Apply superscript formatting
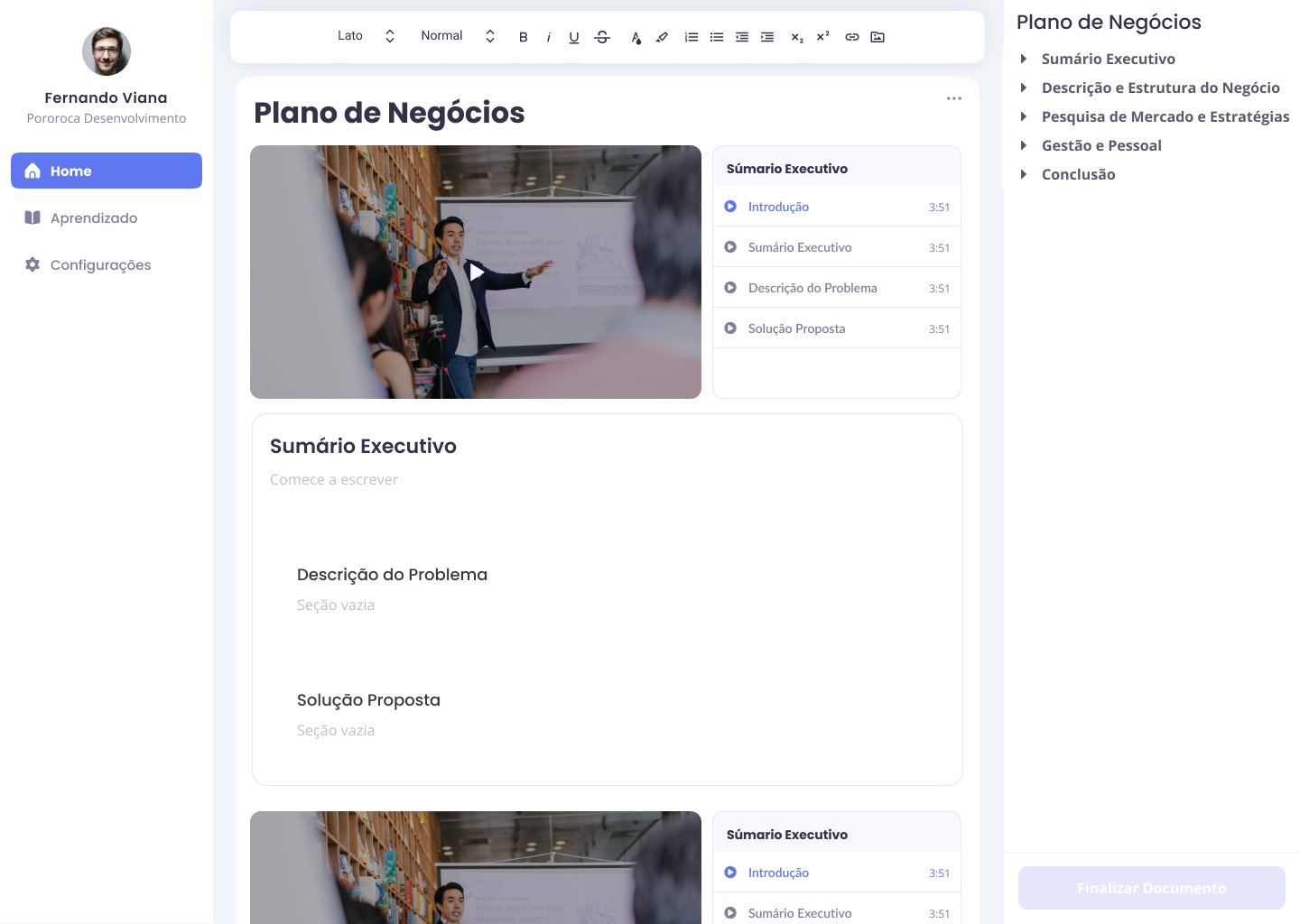This screenshot has width=1300, height=924. 822,37
